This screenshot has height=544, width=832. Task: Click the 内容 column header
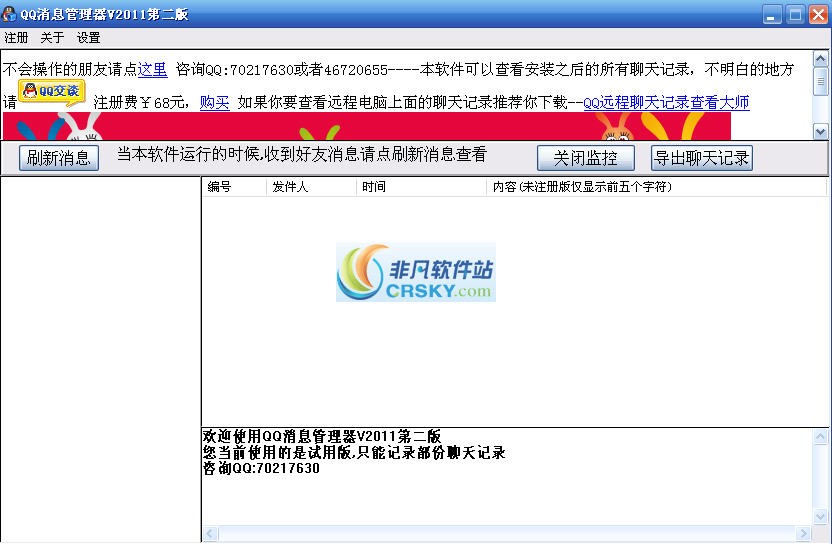[x=656, y=187]
